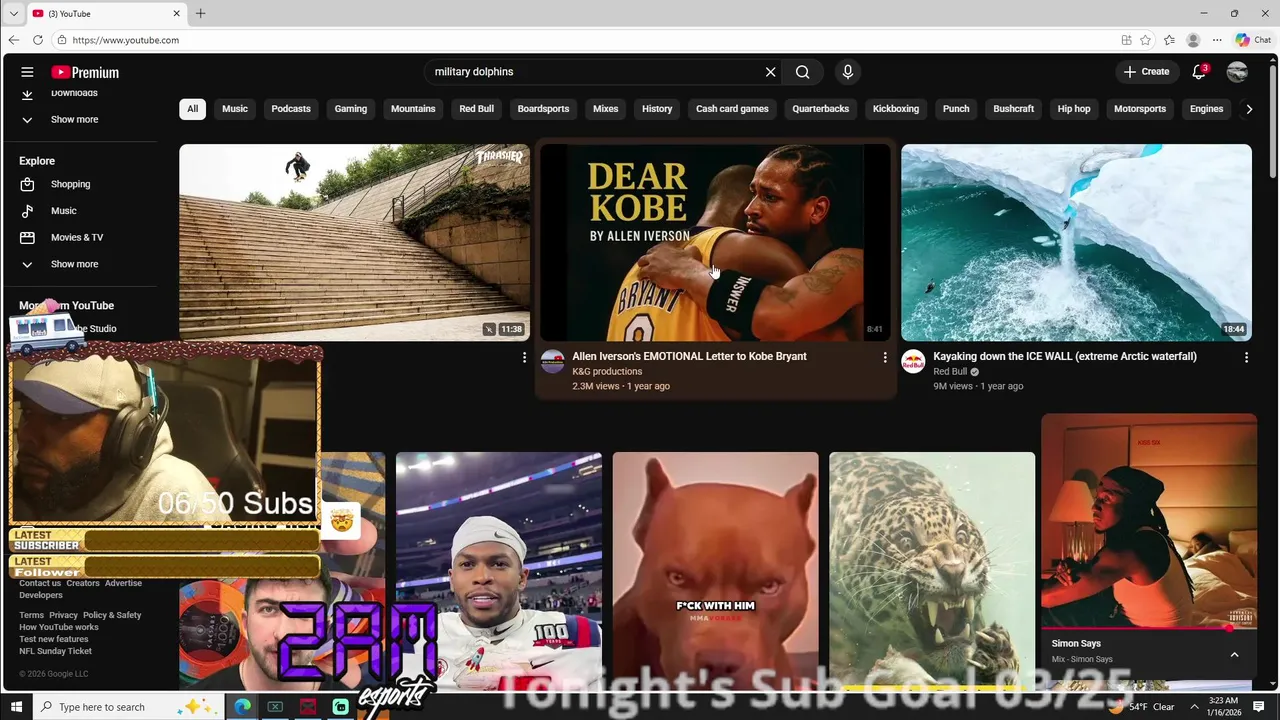Open Copilot Chat in the Edge toolbar

pos(1253,40)
